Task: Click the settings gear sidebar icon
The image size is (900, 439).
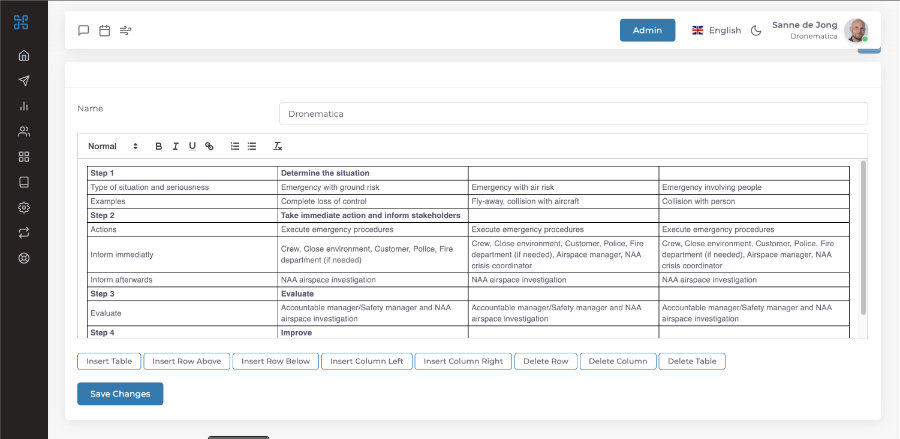Action: 24,207
